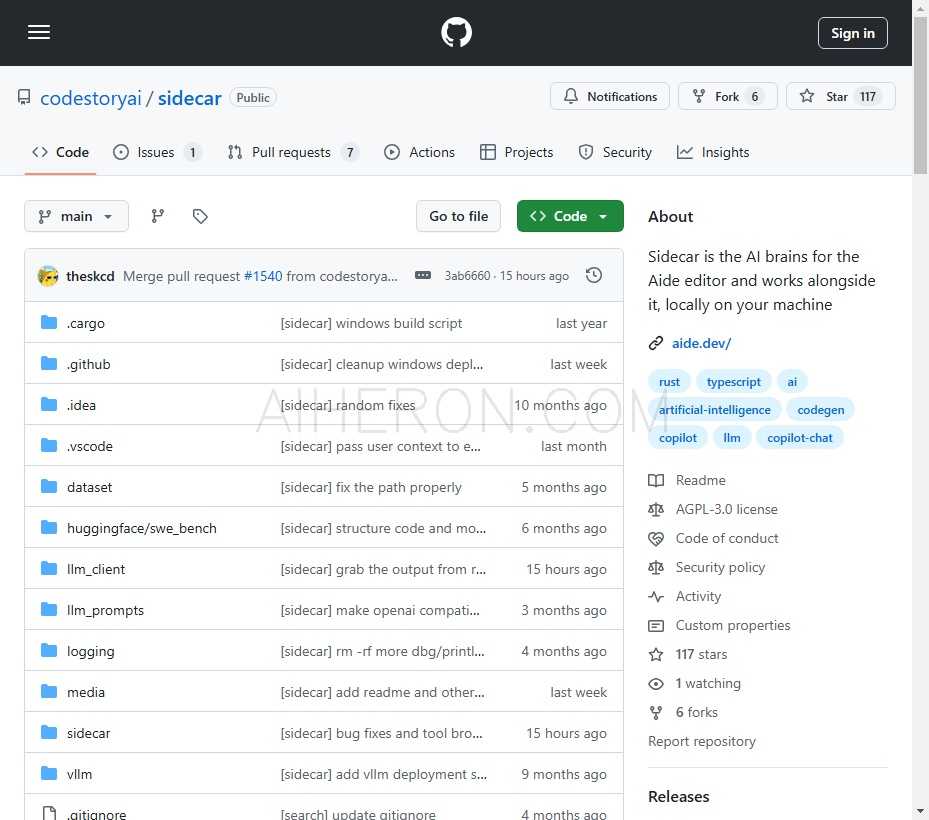The image size is (929, 820).
Task: Select the codegen topic tag
Action: click(821, 410)
